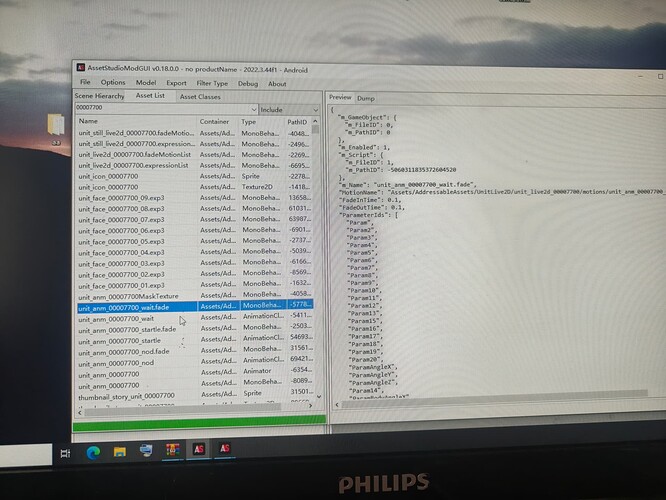
Task: Click the asset list scroll-left arrow
Action: pyautogui.click(x=80, y=412)
